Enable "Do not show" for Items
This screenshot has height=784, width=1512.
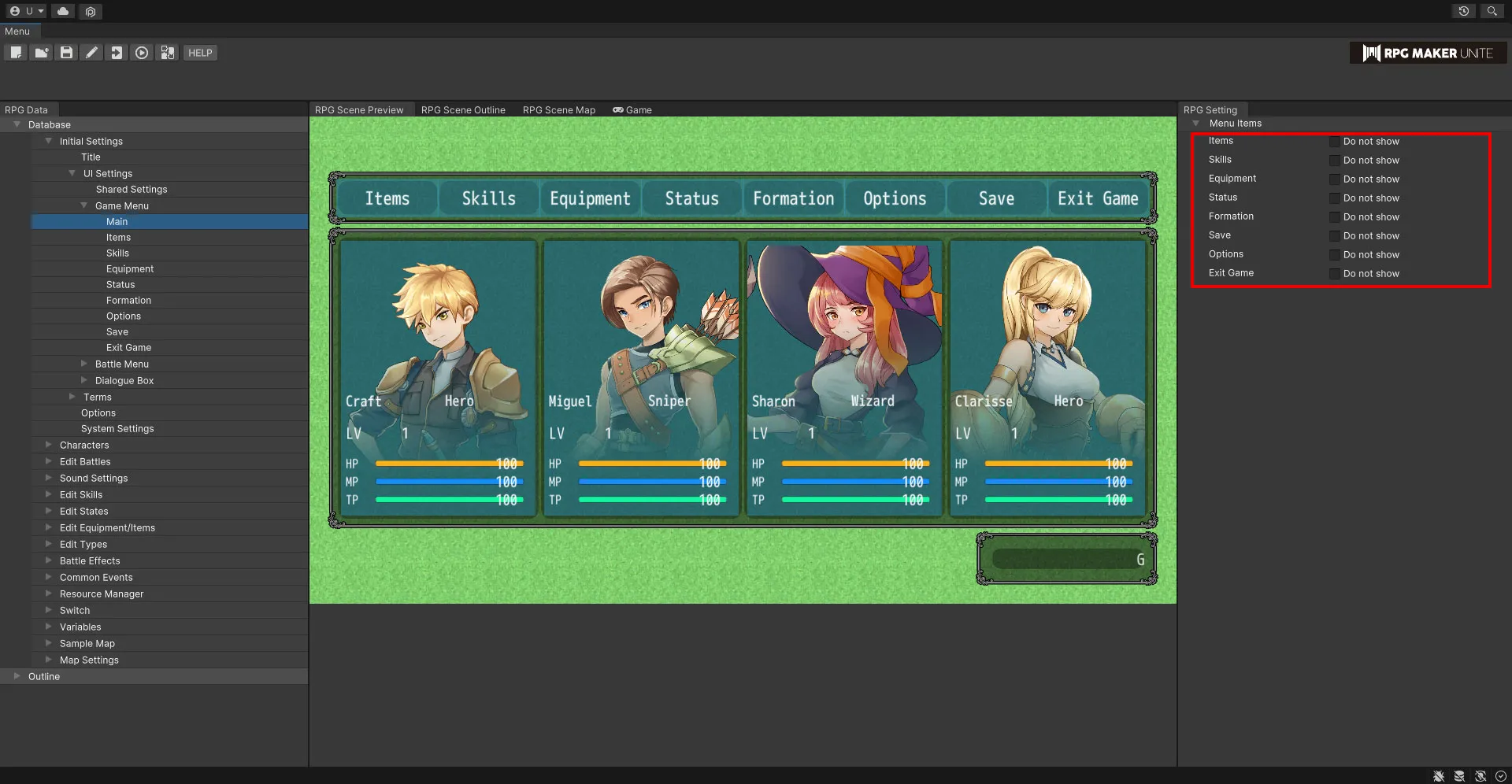click(x=1335, y=142)
